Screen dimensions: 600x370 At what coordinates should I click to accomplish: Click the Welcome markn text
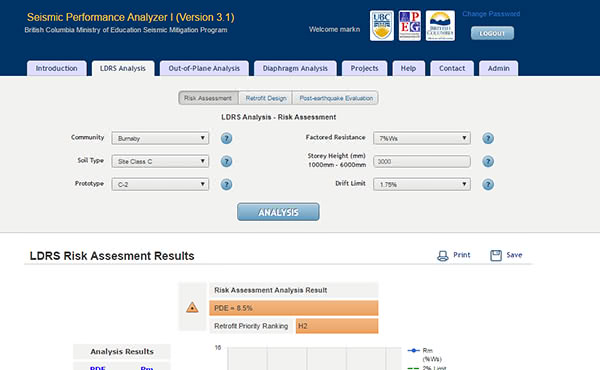click(x=334, y=29)
